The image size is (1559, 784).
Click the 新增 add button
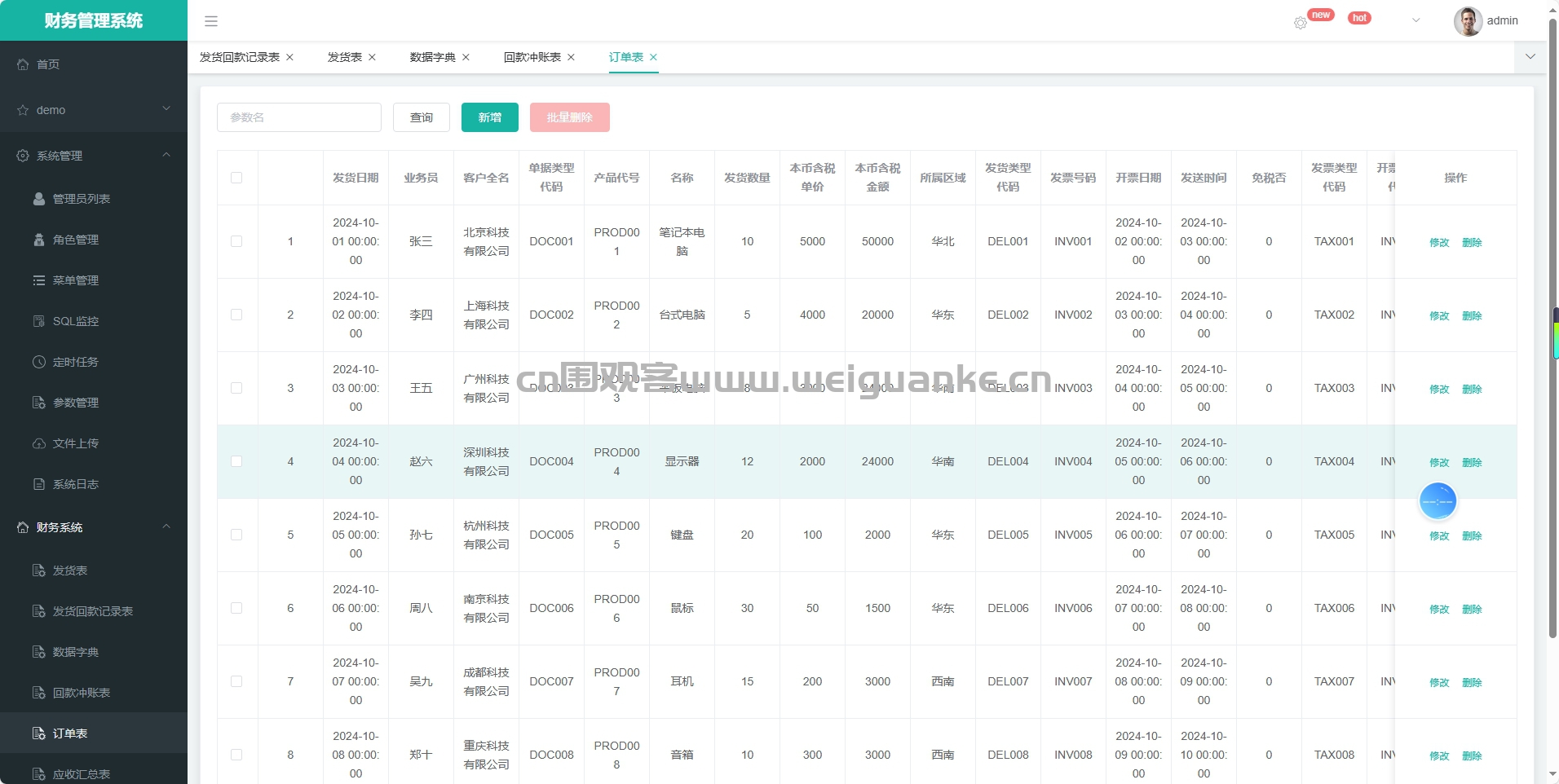[490, 117]
